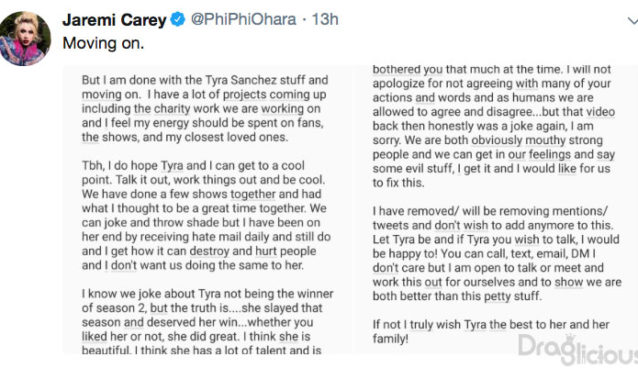The height and width of the screenshot is (368, 638).
Task: Open the right attached note image
Action: (498, 210)
